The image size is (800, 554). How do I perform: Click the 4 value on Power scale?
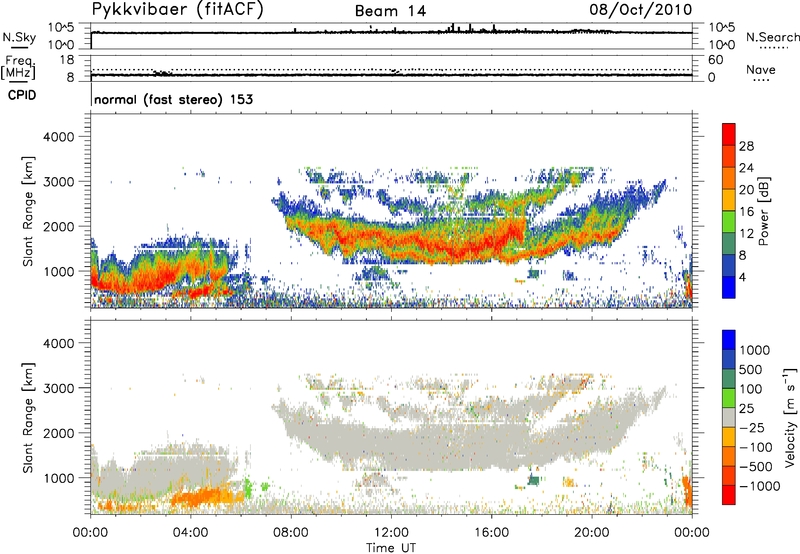click(742, 278)
